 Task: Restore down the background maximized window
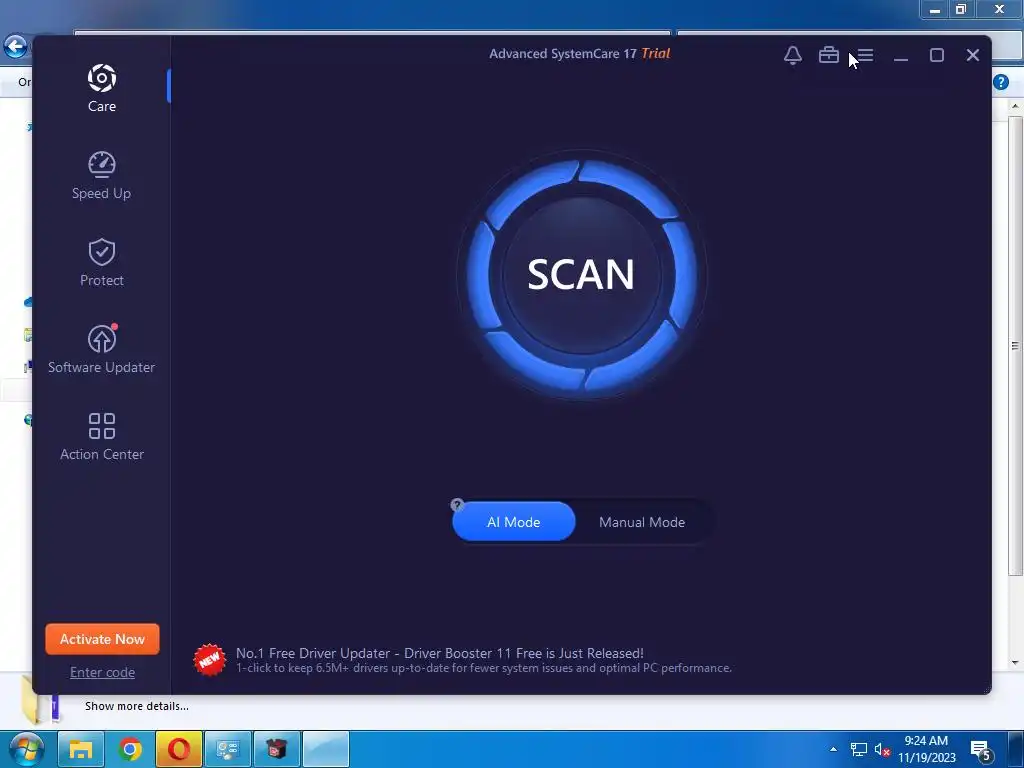[961, 9]
